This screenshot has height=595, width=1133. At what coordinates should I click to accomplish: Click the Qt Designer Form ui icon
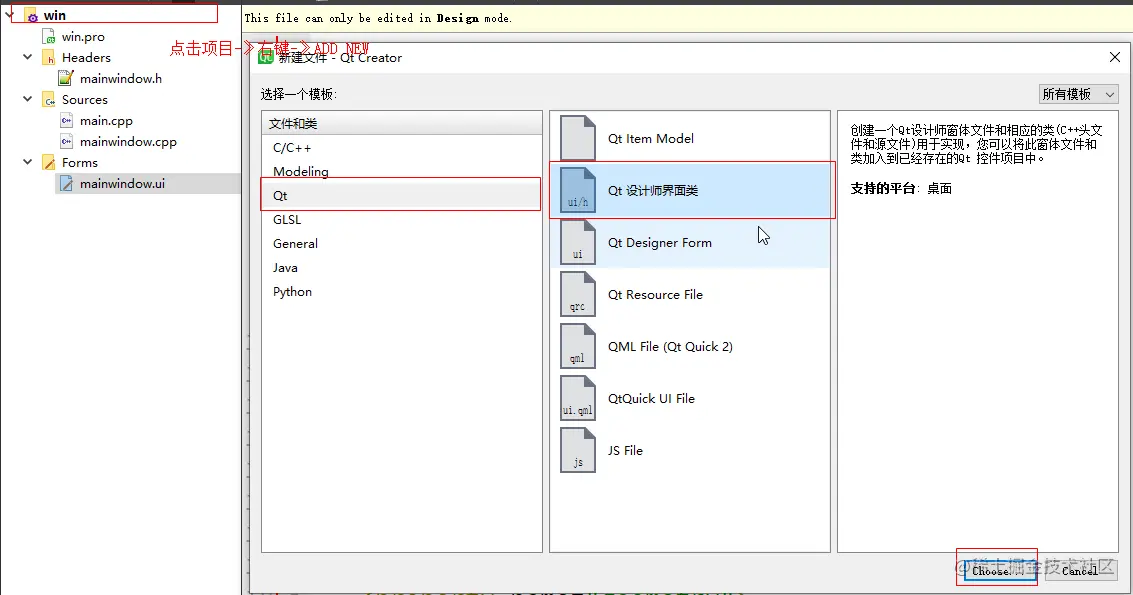[x=578, y=242]
